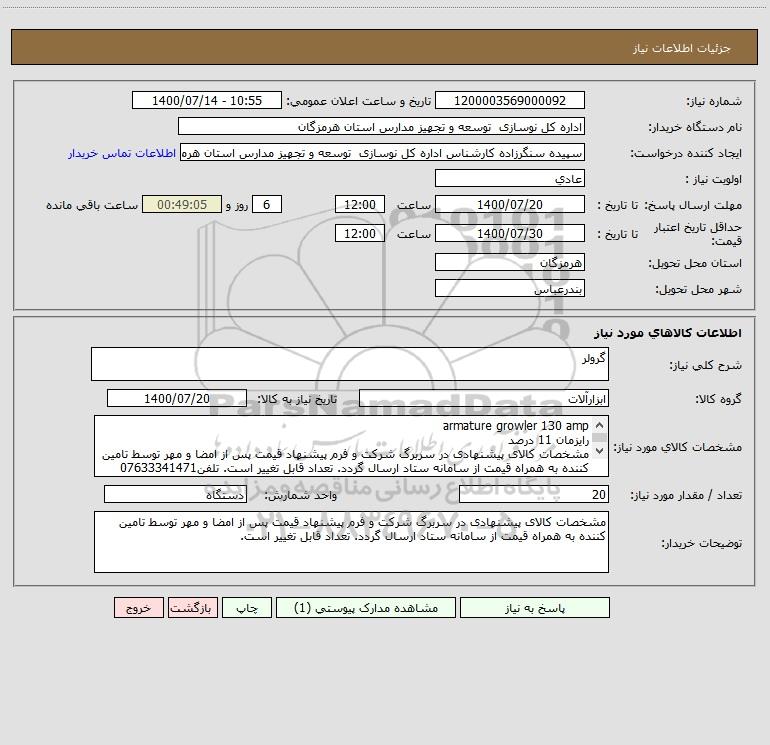The height and width of the screenshot is (745, 770).
Task: Open اطلاعات تماس خریدار link
Action: pyautogui.click(x=122, y=153)
